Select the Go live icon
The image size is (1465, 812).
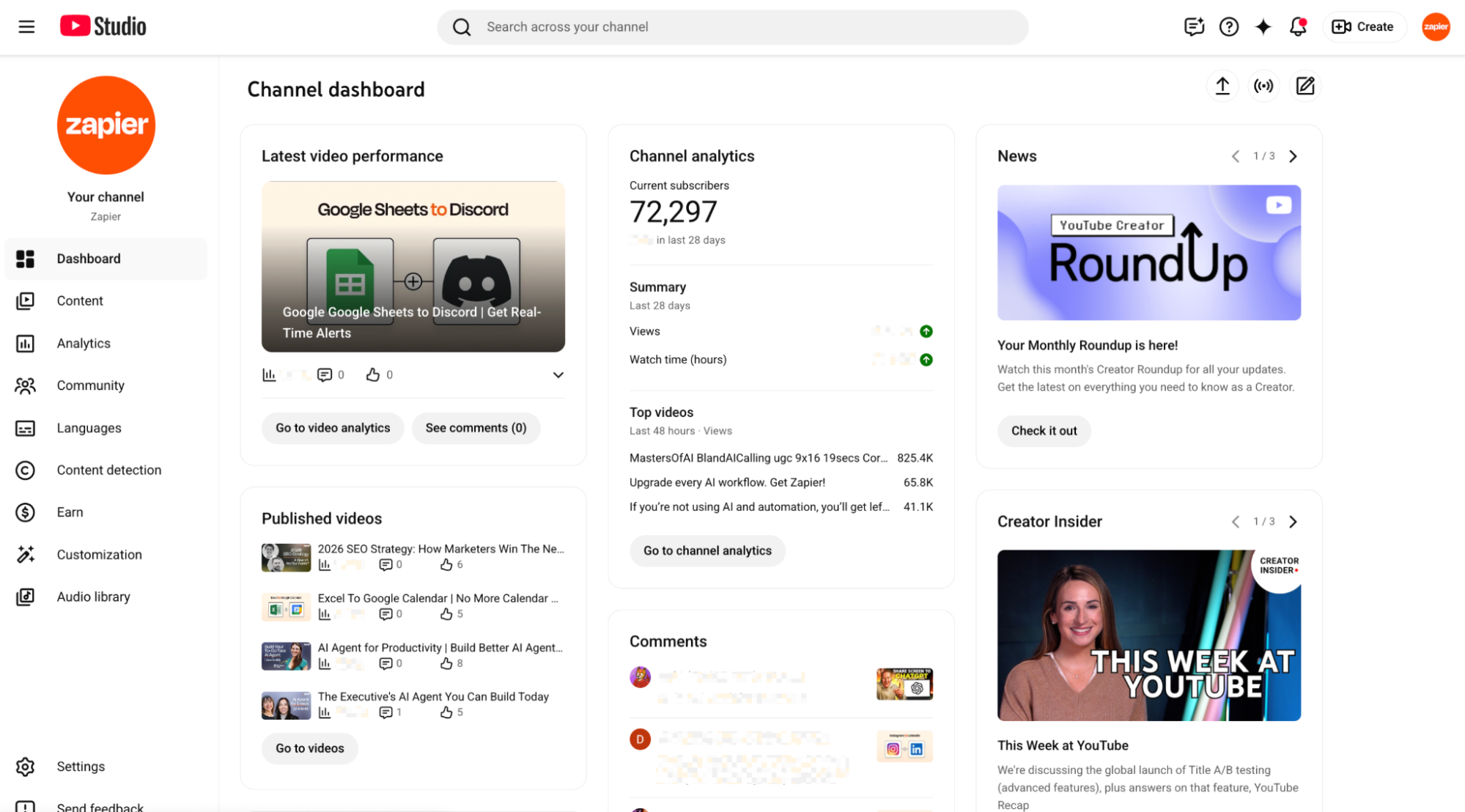pyautogui.click(x=1263, y=86)
